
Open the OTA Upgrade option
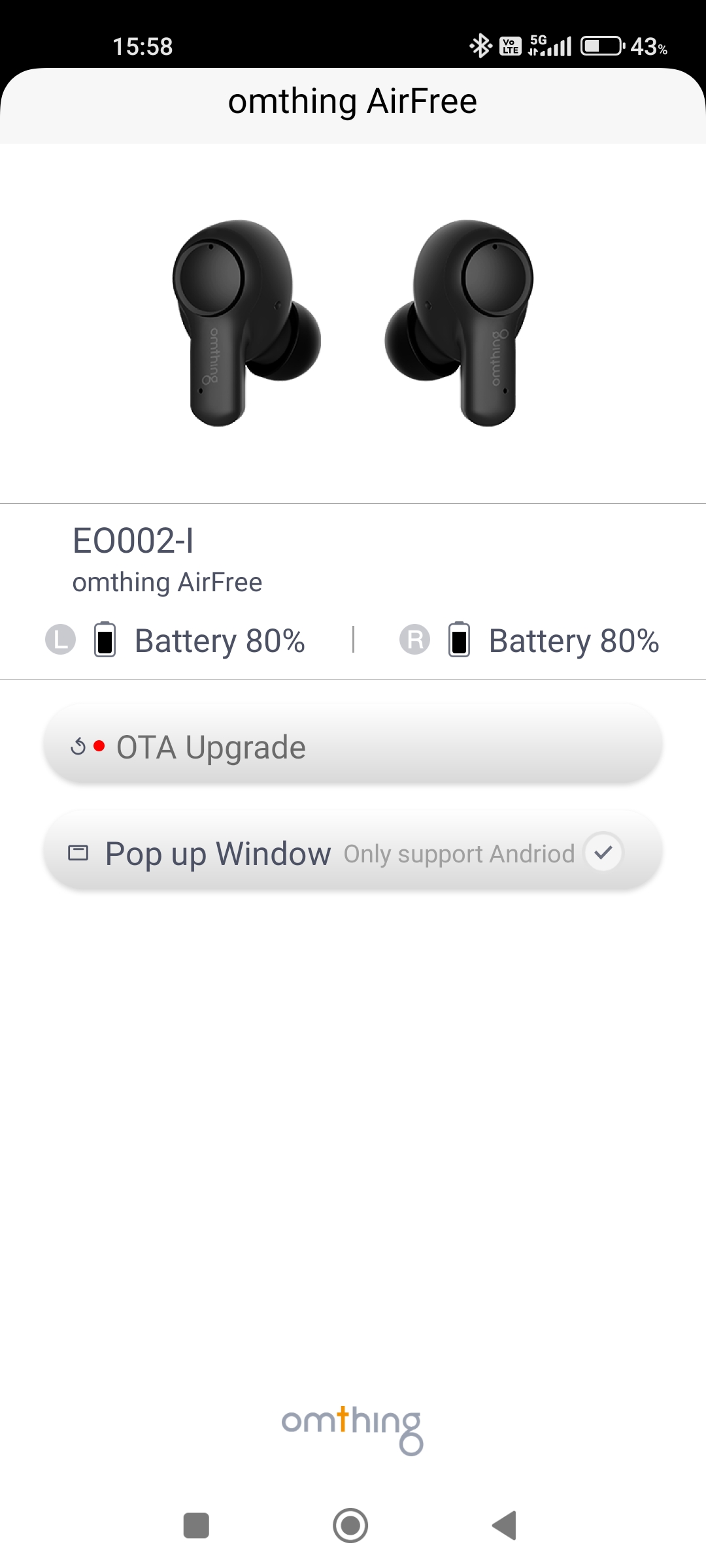(353, 743)
